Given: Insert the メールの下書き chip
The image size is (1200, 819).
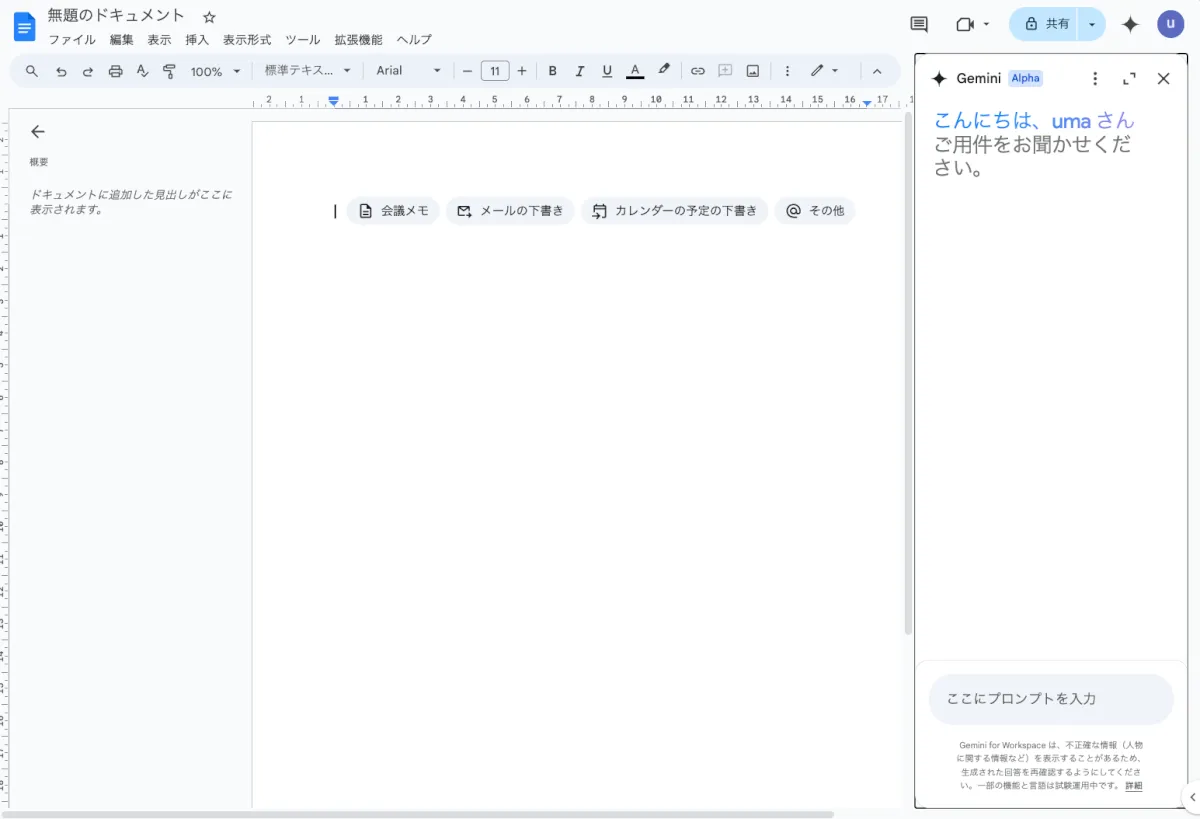Looking at the screenshot, I should 510,211.
